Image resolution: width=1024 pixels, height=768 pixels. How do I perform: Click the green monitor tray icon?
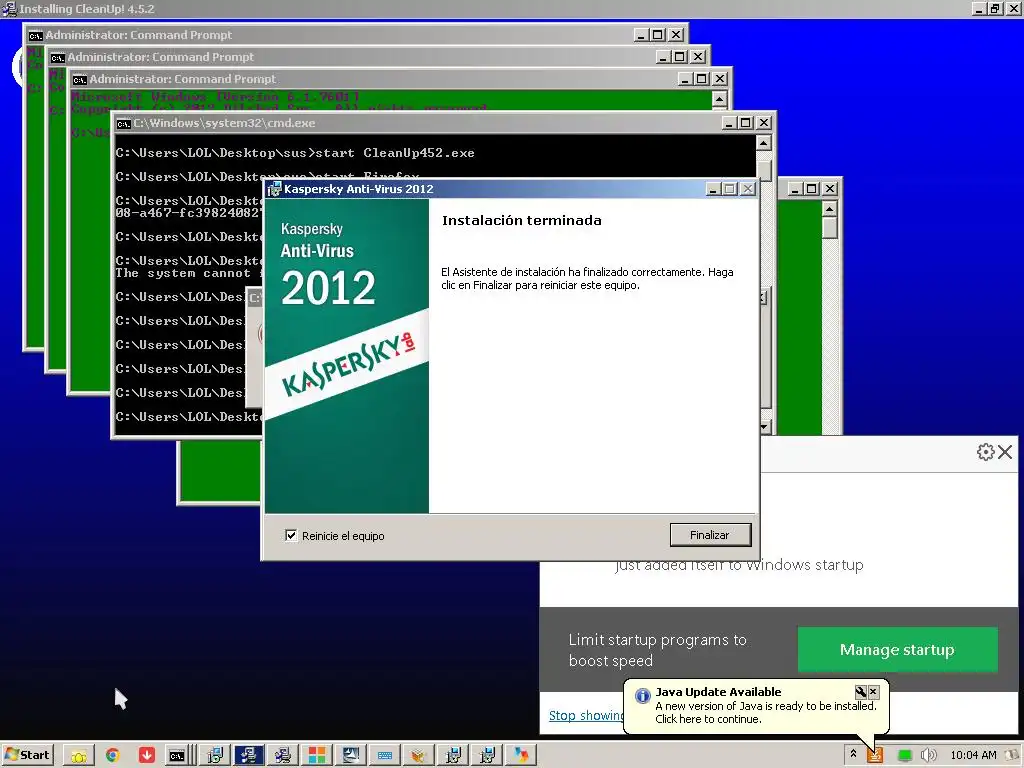click(904, 756)
